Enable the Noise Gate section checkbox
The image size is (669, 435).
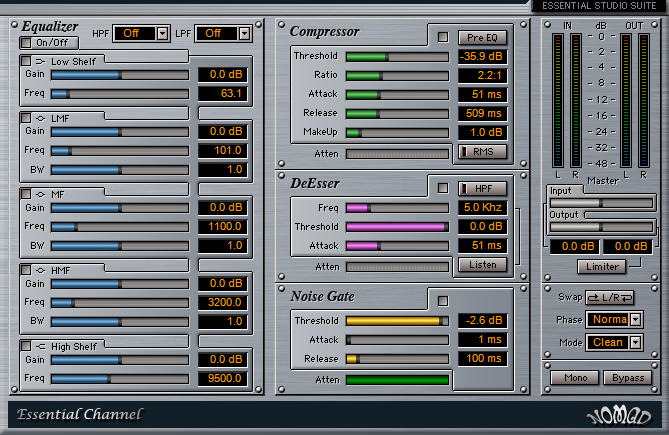pyautogui.click(x=443, y=301)
